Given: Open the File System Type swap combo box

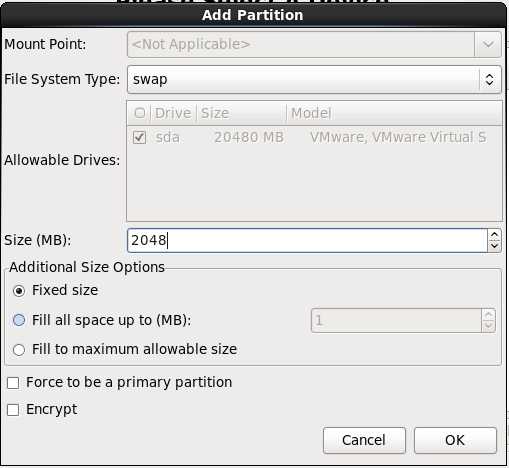Looking at the screenshot, I should tap(314, 79).
